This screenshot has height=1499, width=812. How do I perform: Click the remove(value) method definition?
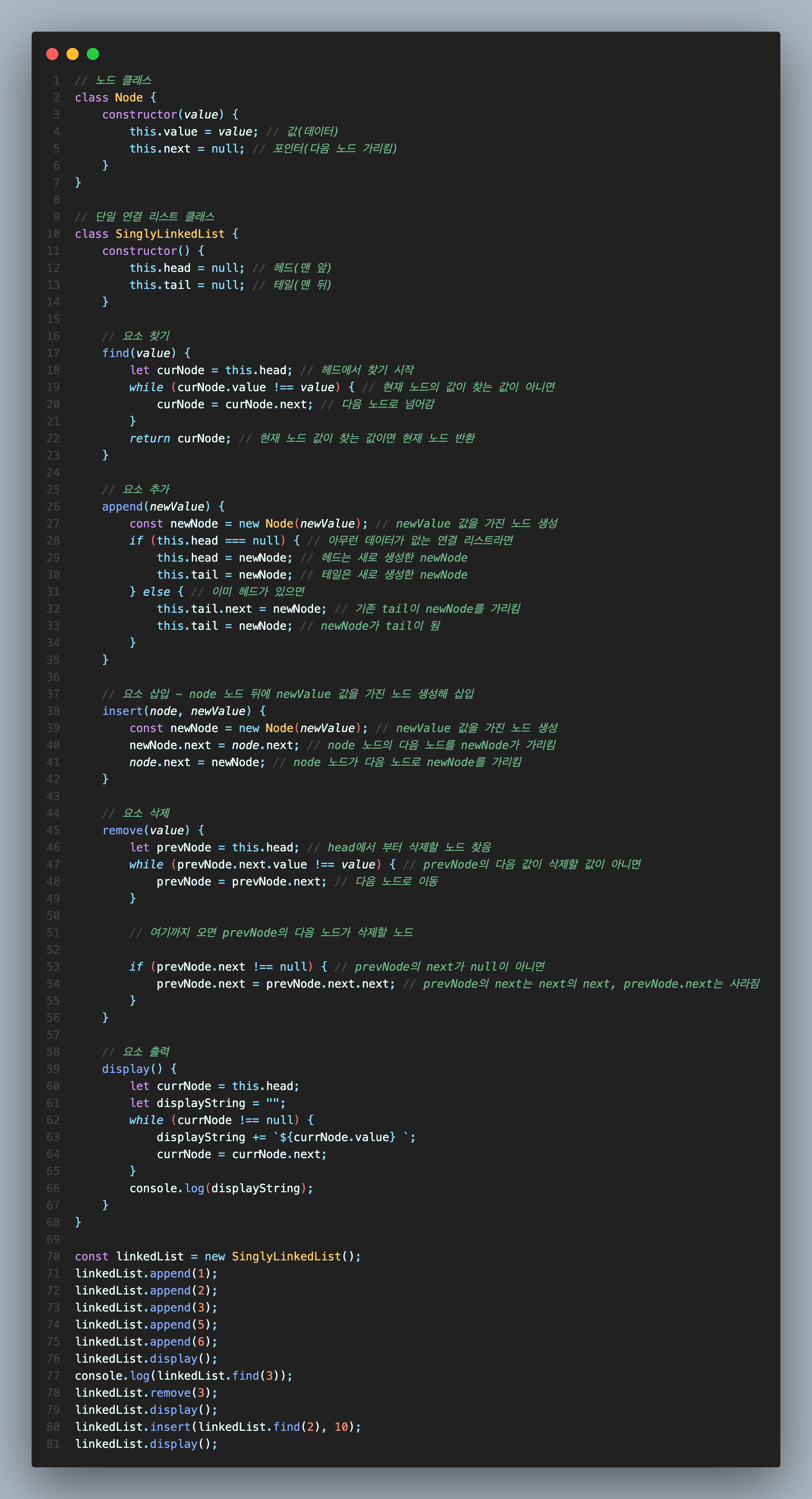pyautogui.click(x=146, y=830)
